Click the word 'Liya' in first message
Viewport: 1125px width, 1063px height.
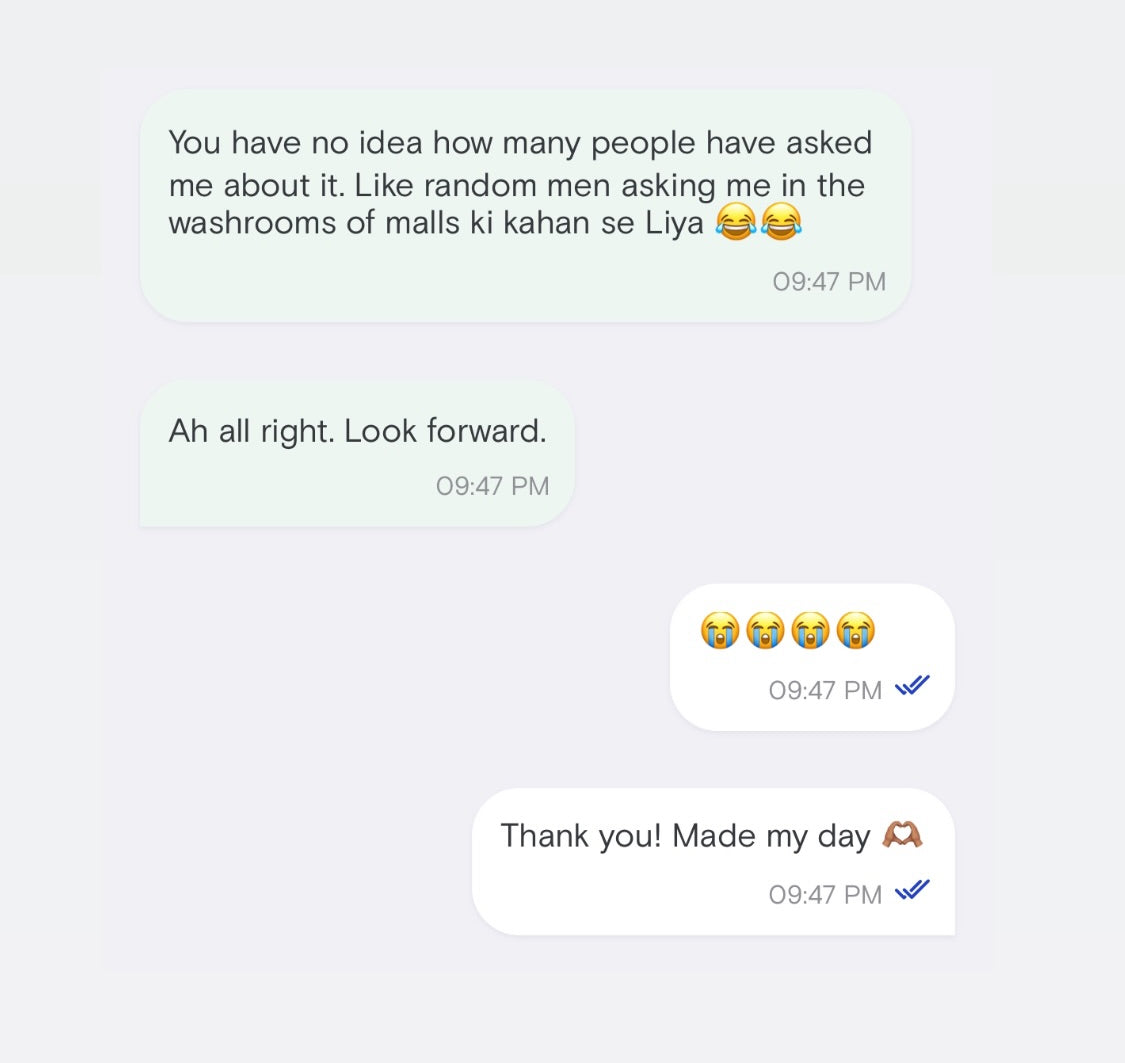coord(674,223)
